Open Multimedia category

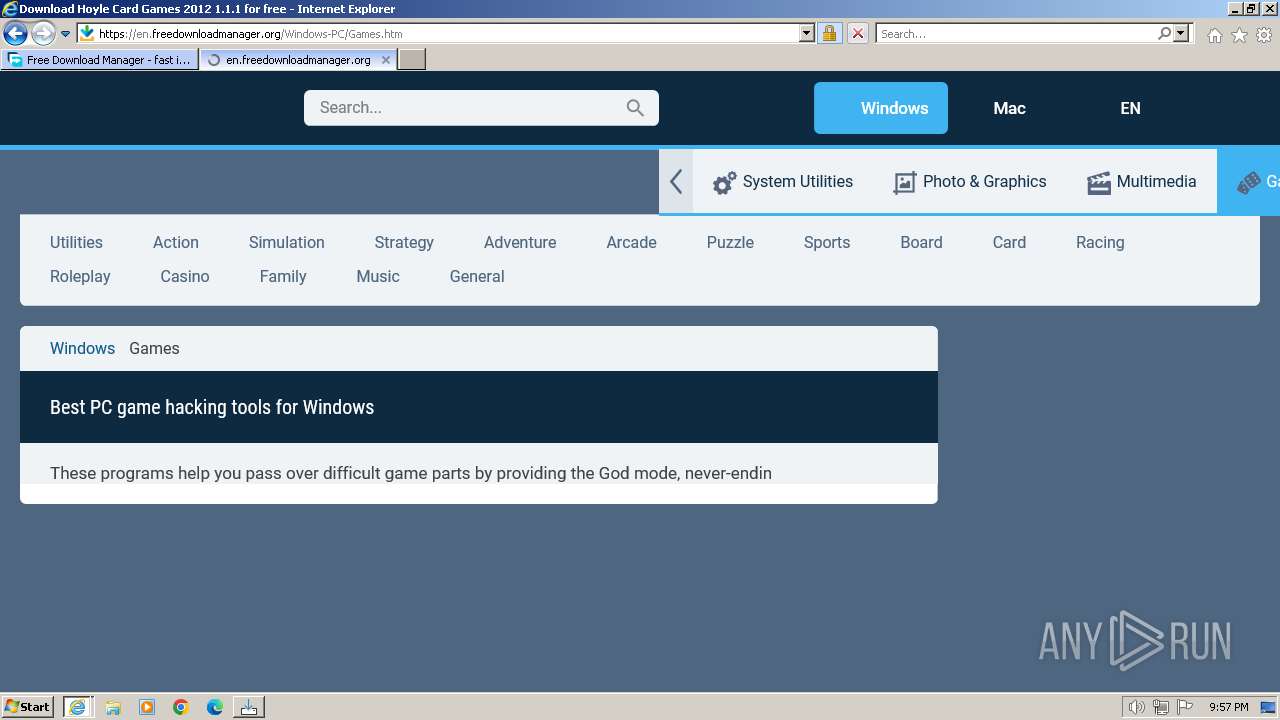click(1156, 182)
